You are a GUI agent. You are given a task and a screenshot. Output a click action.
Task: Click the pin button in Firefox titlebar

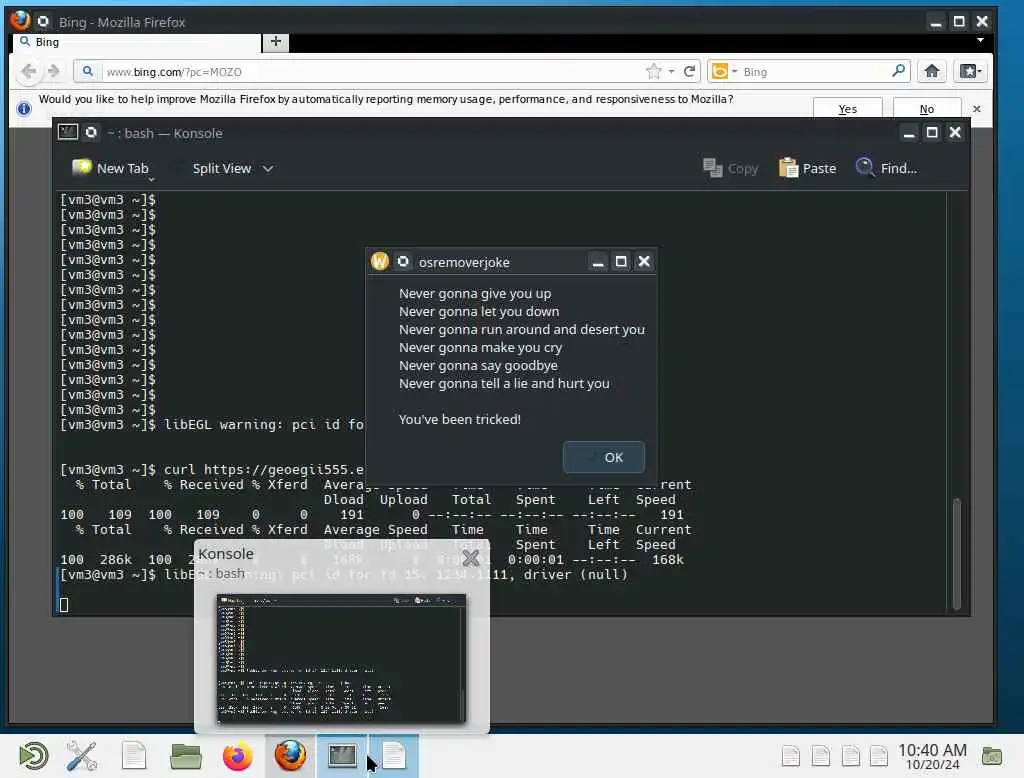(x=43, y=22)
